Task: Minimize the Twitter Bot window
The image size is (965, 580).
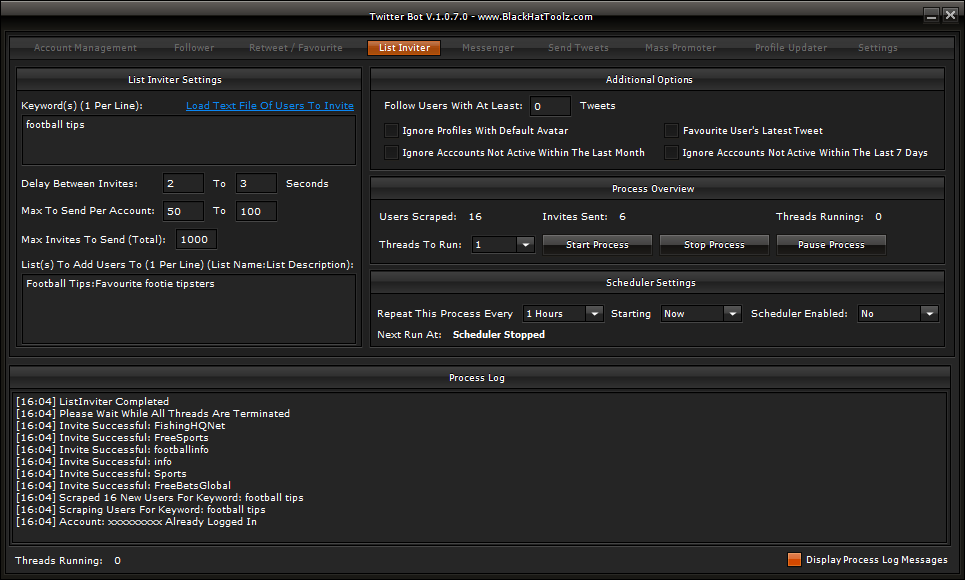Action: 932,16
